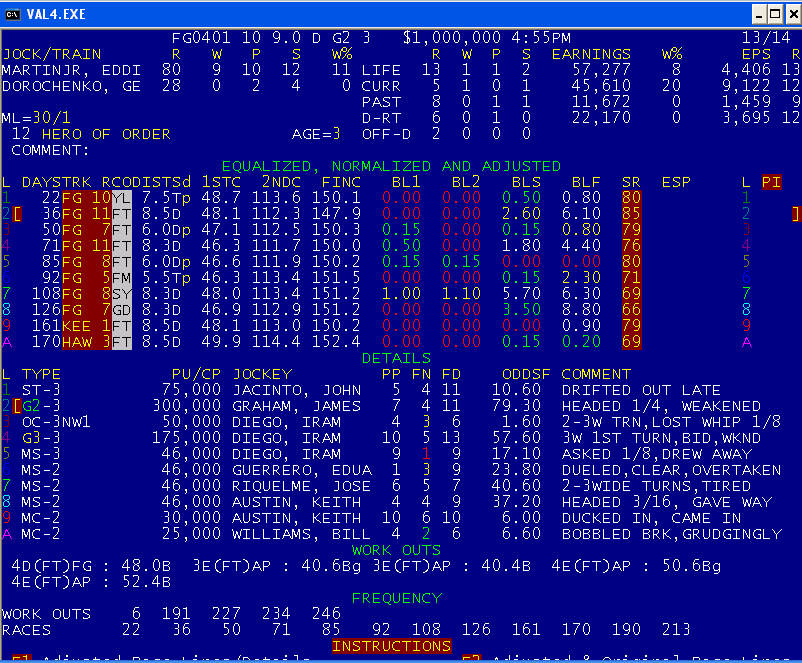Click comment DRIFTED OUT LATE
802x663 pixels.
pyautogui.click(x=641, y=390)
